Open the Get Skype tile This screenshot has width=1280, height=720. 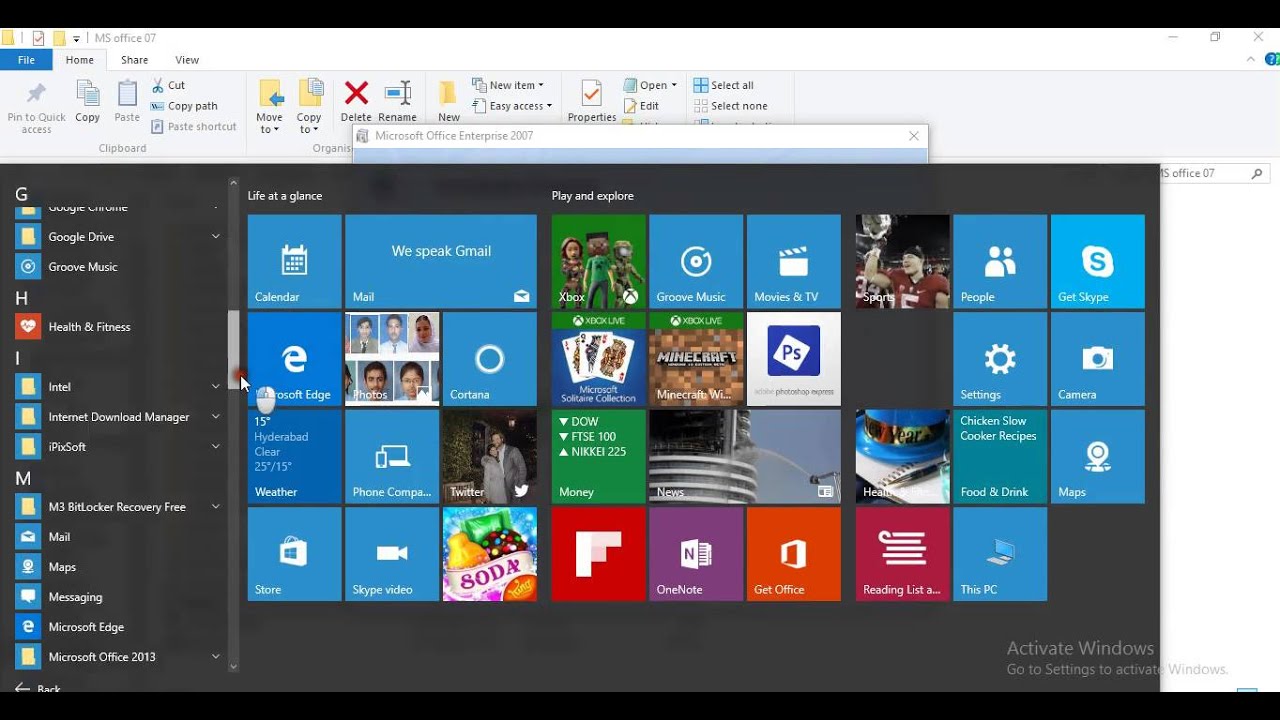click(1098, 261)
